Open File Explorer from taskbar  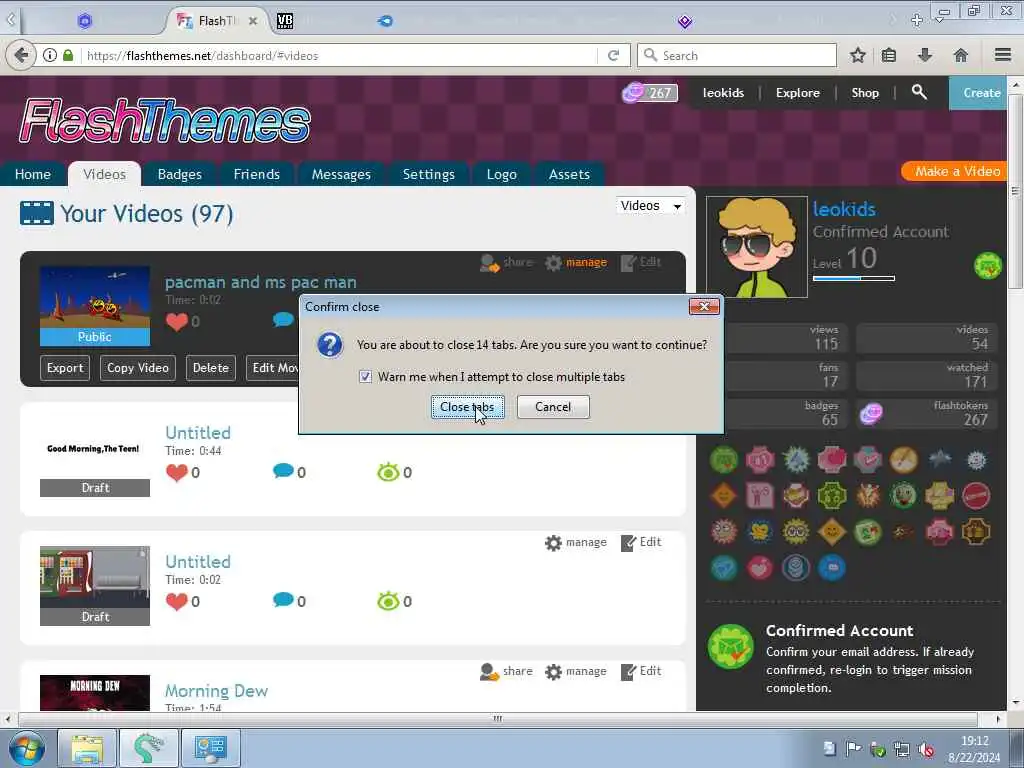tap(88, 748)
